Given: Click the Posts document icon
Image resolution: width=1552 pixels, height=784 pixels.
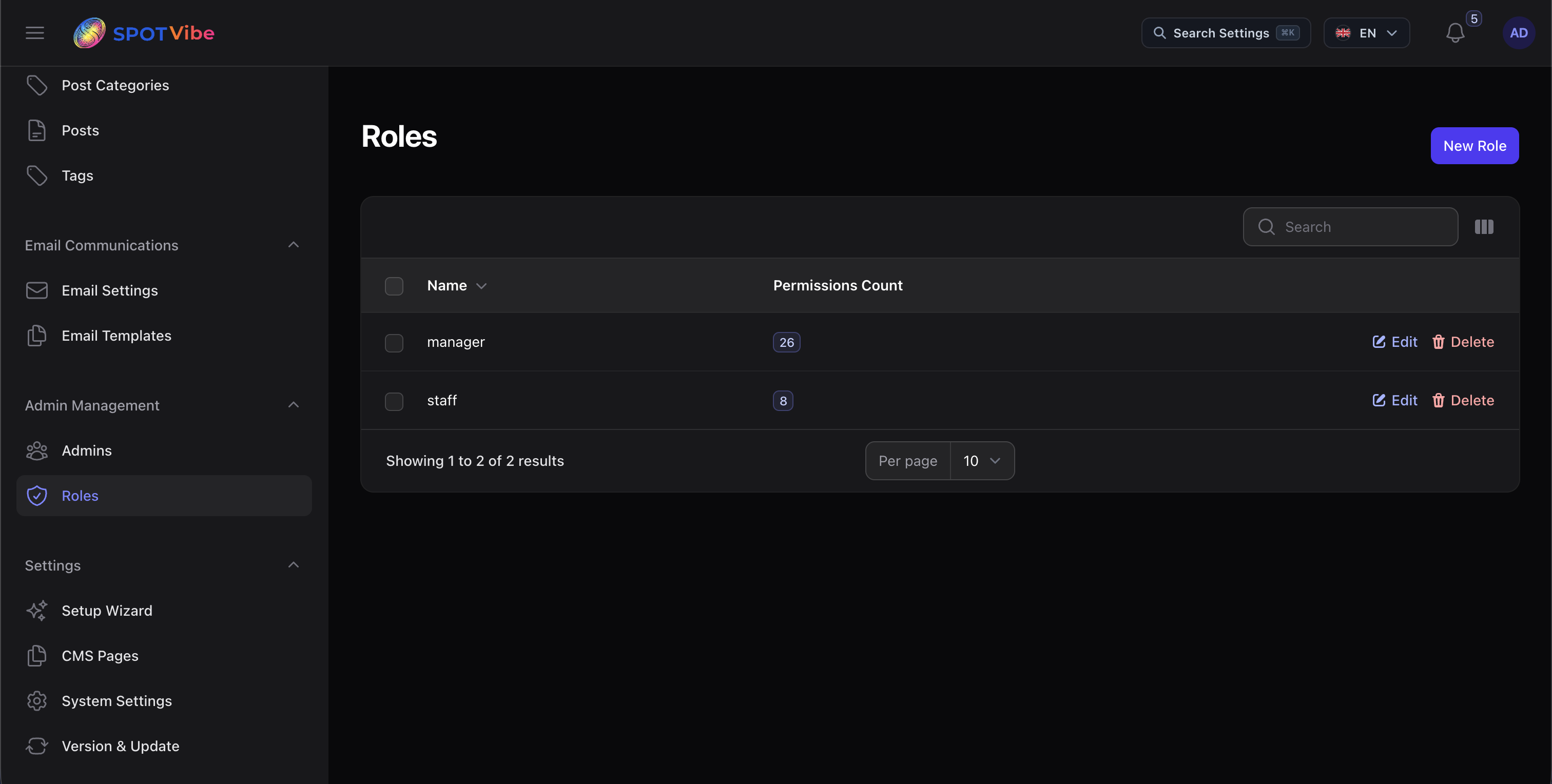Looking at the screenshot, I should click(x=37, y=131).
